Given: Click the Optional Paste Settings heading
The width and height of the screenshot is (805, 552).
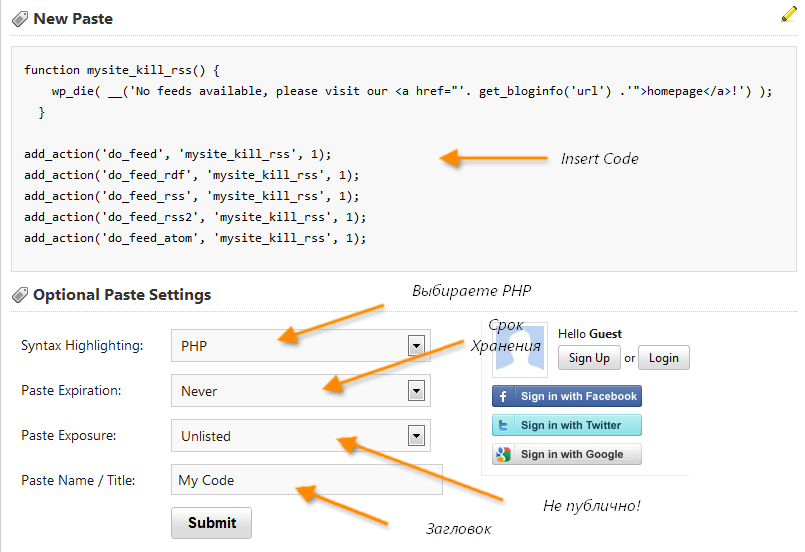Looking at the screenshot, I should [122, 295].
